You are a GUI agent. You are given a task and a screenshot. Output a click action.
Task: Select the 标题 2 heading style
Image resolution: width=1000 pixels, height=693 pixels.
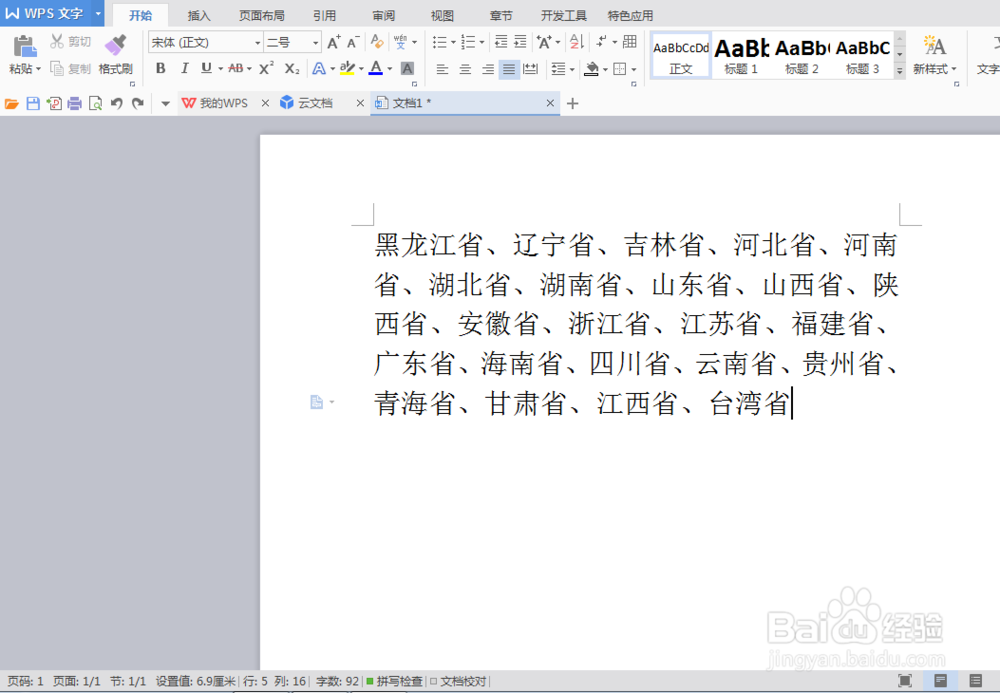pos(802,55)
